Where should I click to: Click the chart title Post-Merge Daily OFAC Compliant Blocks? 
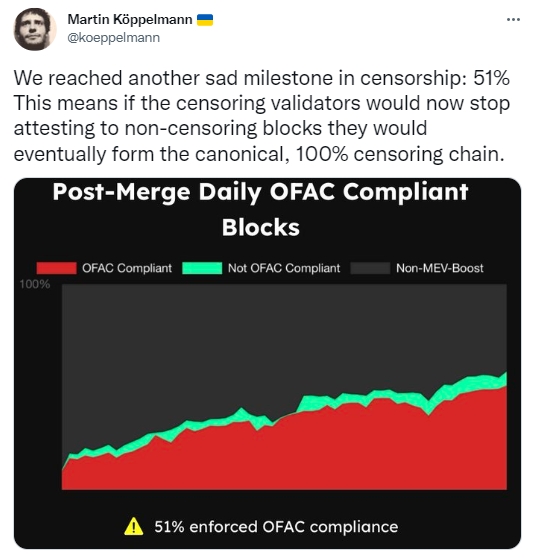click(260, 209)
